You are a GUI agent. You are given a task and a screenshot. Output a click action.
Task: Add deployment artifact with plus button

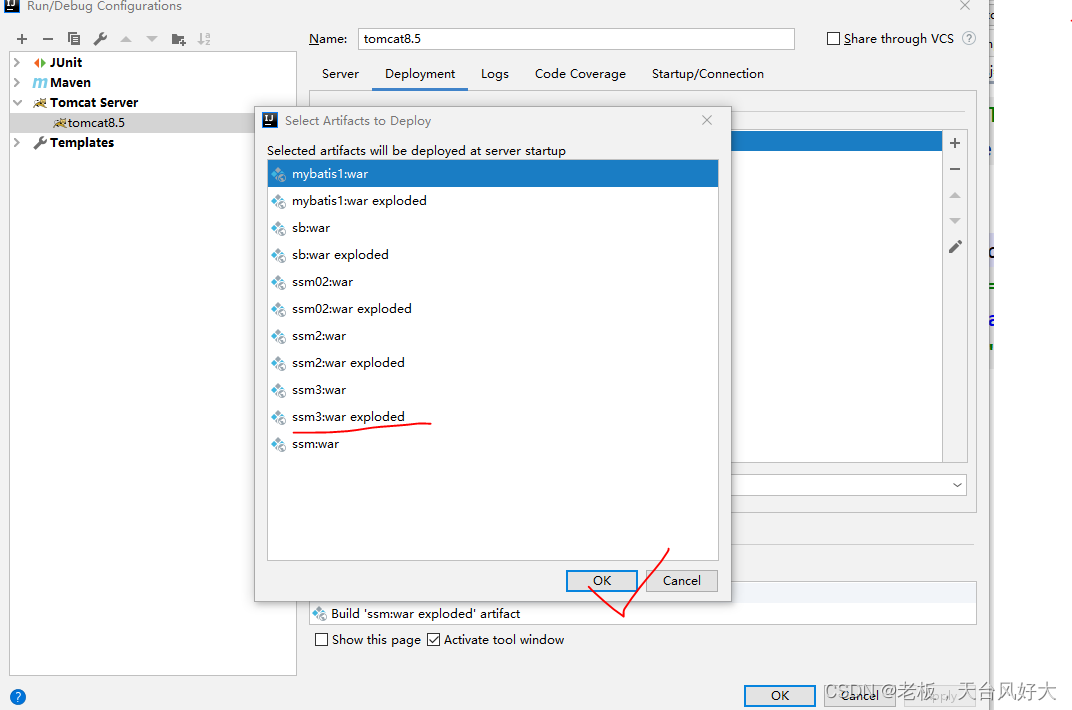[955, 143]
